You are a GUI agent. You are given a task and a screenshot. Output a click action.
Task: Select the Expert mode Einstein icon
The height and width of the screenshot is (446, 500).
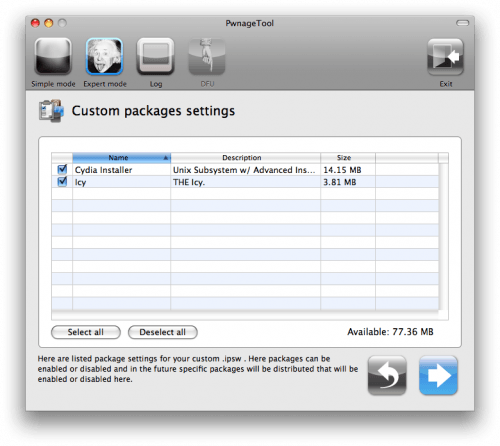[104, 57]
